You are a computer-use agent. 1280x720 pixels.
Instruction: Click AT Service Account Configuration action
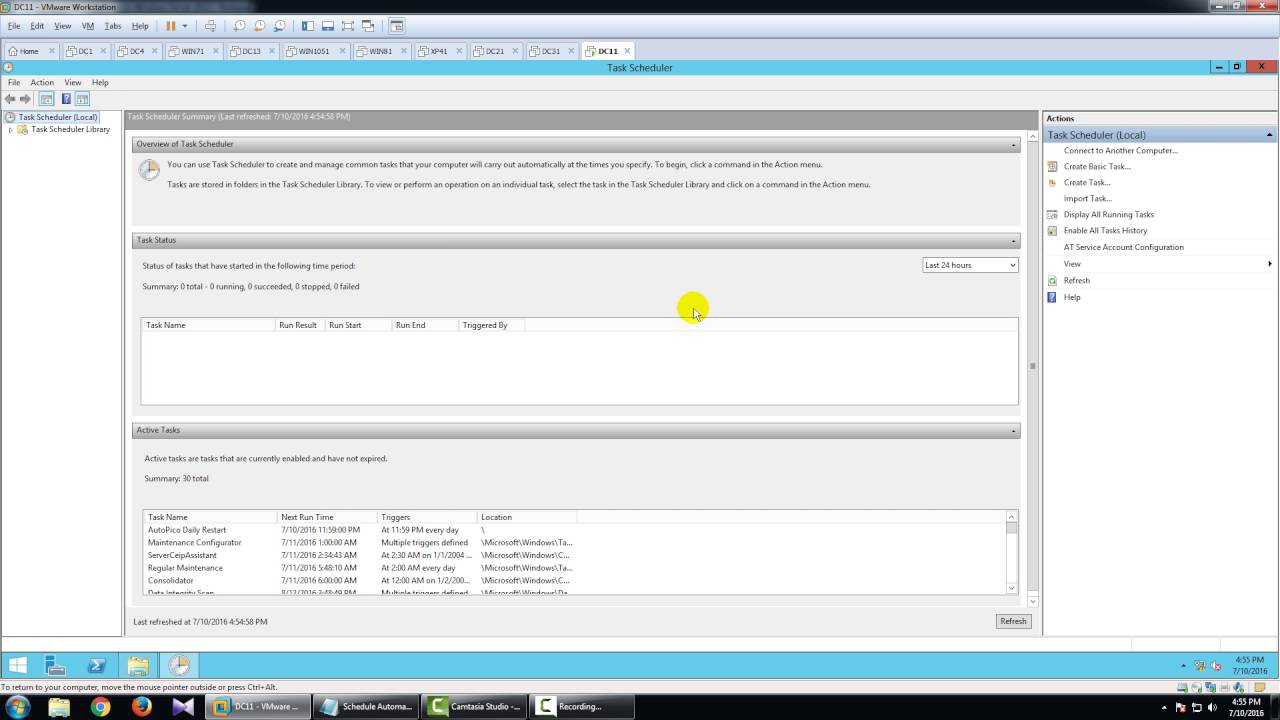[x=1123, y=247]
